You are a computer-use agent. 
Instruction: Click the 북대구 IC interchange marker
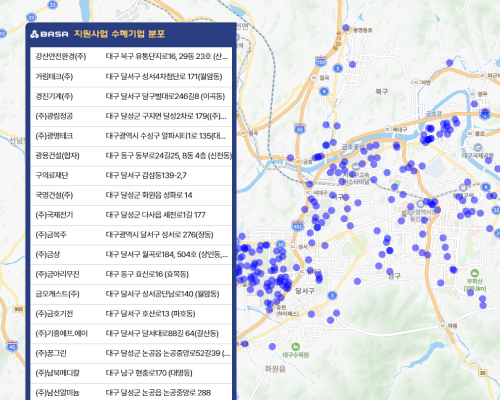pos(387,129)
